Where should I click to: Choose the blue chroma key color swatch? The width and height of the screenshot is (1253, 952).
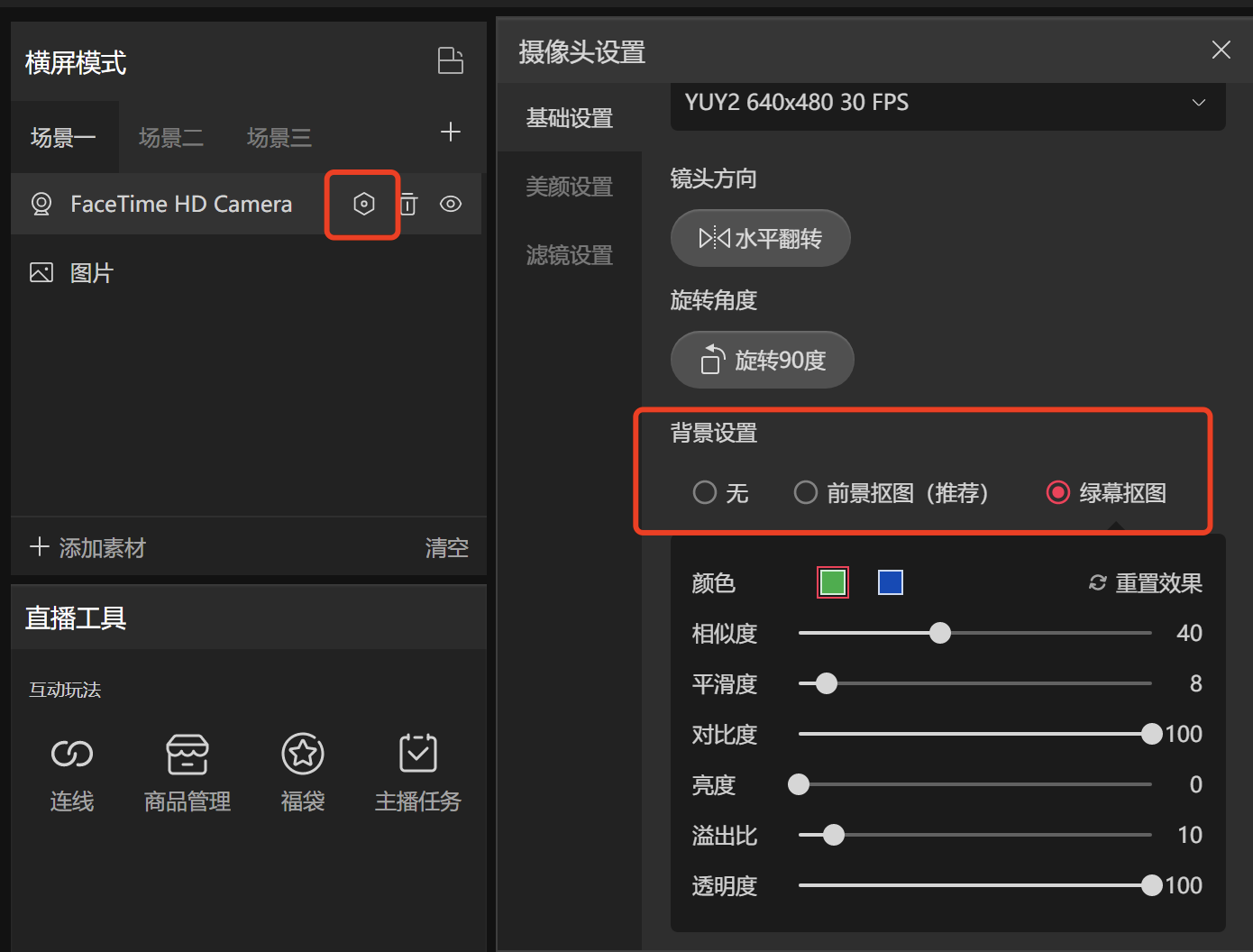coord(890,583)
